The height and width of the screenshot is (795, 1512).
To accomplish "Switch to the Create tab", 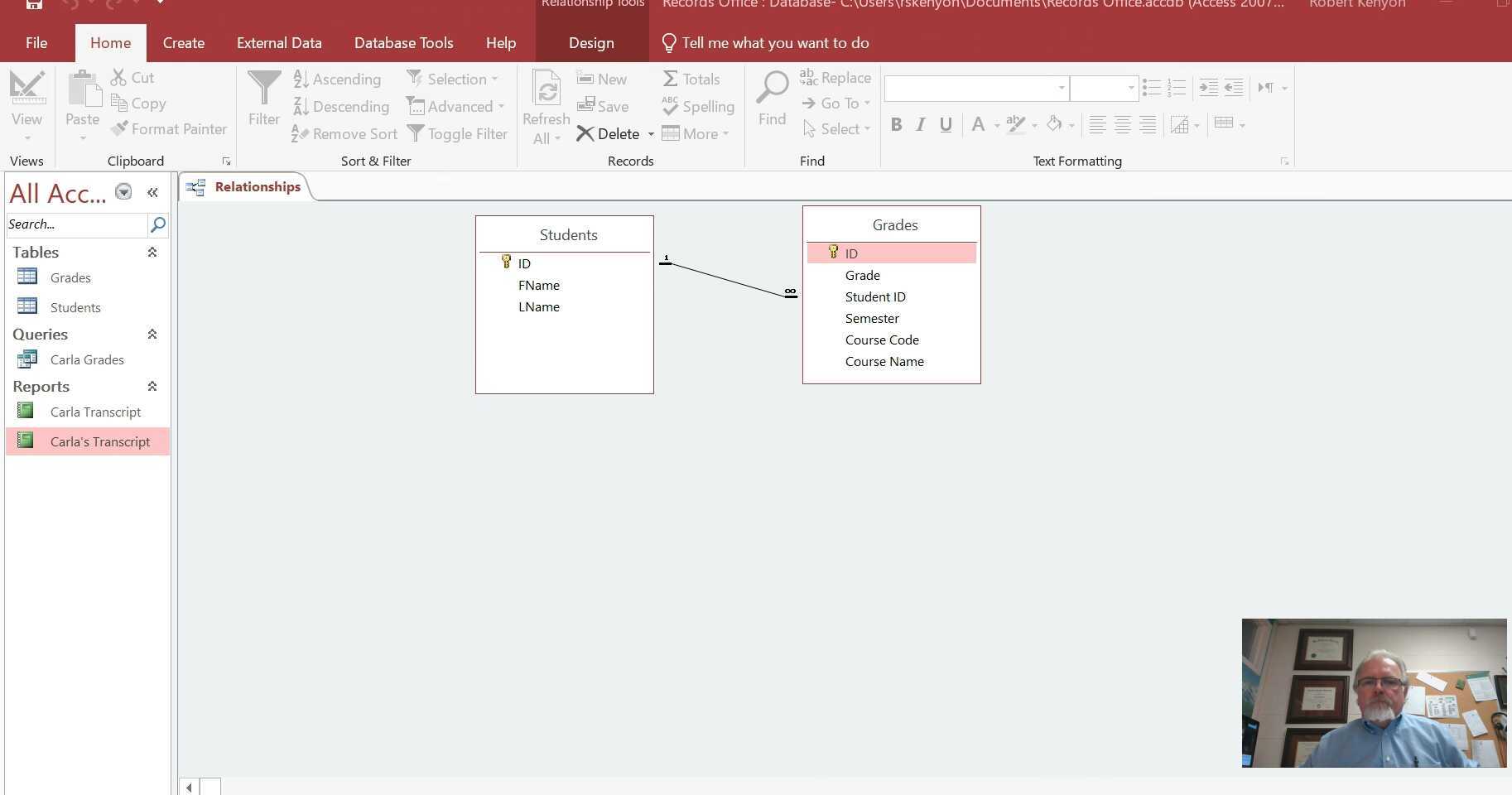I will [184, 43].
